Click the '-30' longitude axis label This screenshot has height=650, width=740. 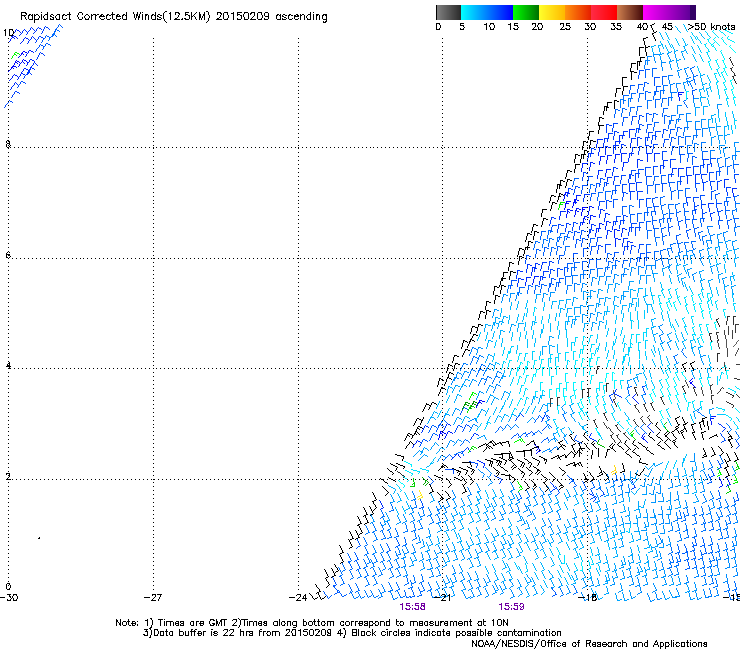tap(9, 598)
